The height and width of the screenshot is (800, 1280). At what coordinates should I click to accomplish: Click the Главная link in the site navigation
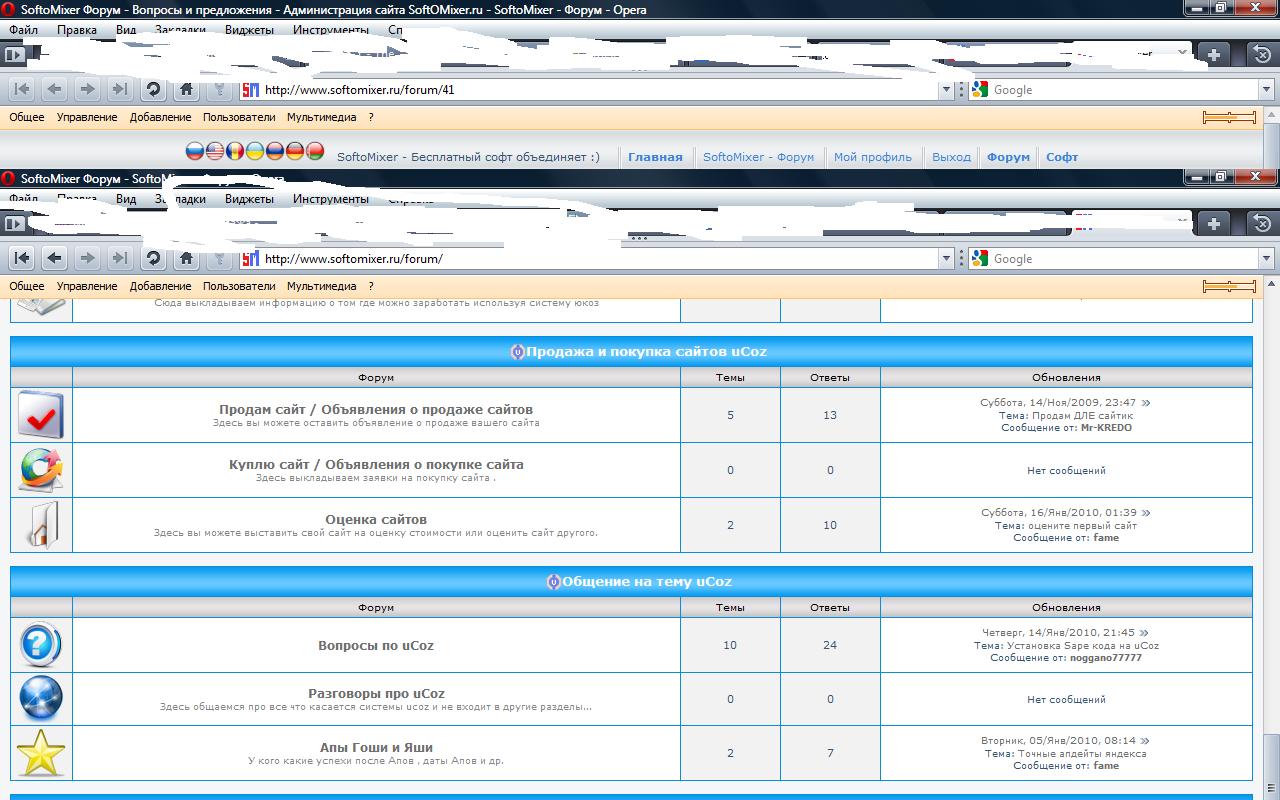[655, 157]
